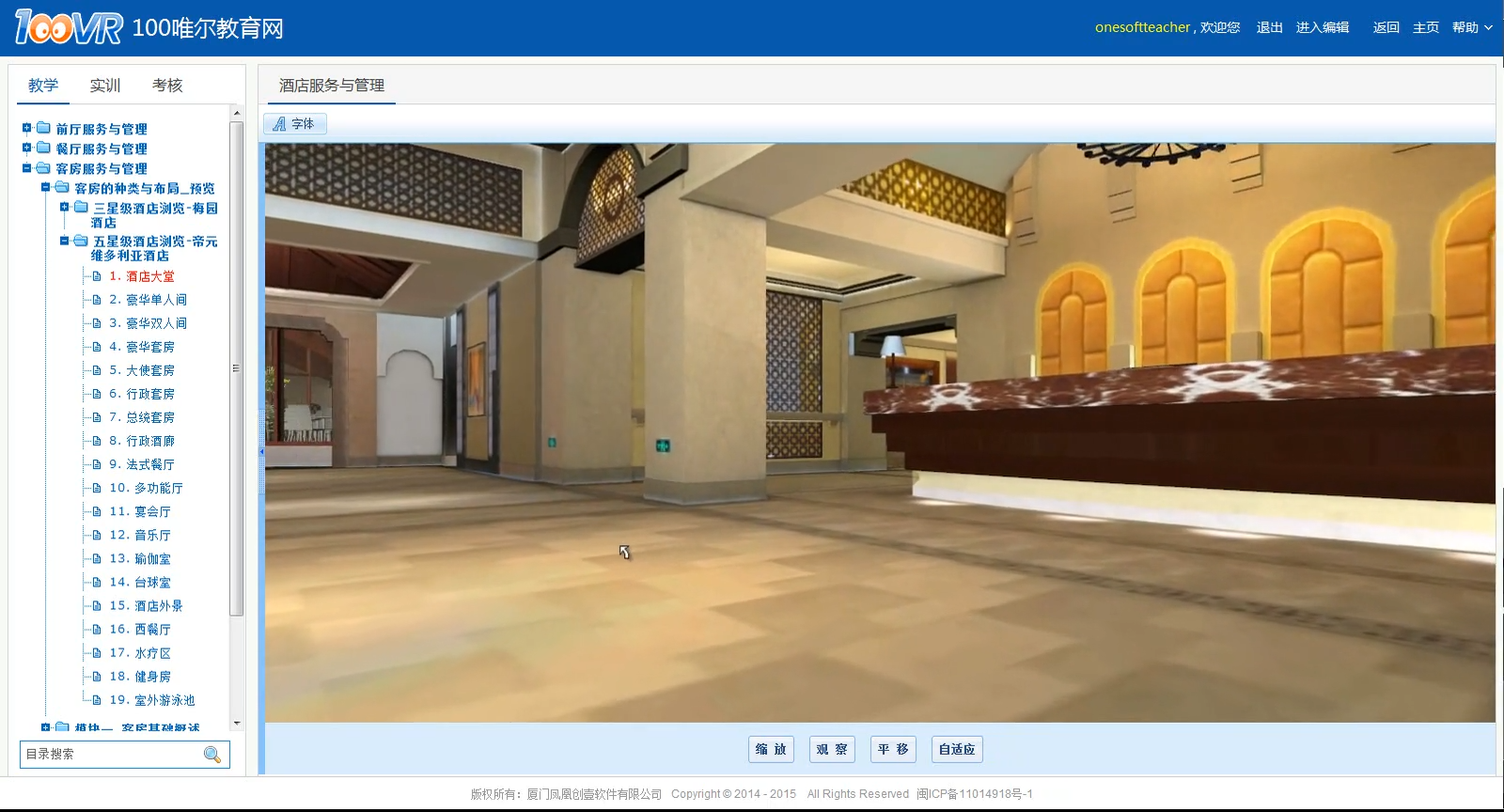This screenshot has height=812, width=1504.
Task: Click page icon beside 酒店大堂
Action: coord(97,276)
